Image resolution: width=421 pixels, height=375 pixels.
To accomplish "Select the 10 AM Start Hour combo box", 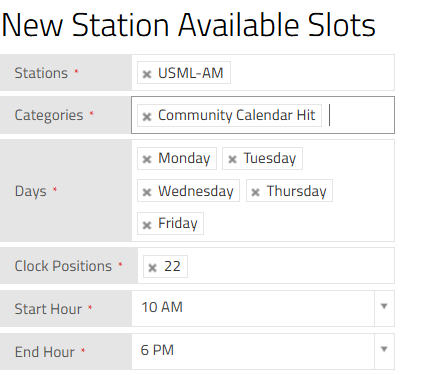I will pos(263,308).
